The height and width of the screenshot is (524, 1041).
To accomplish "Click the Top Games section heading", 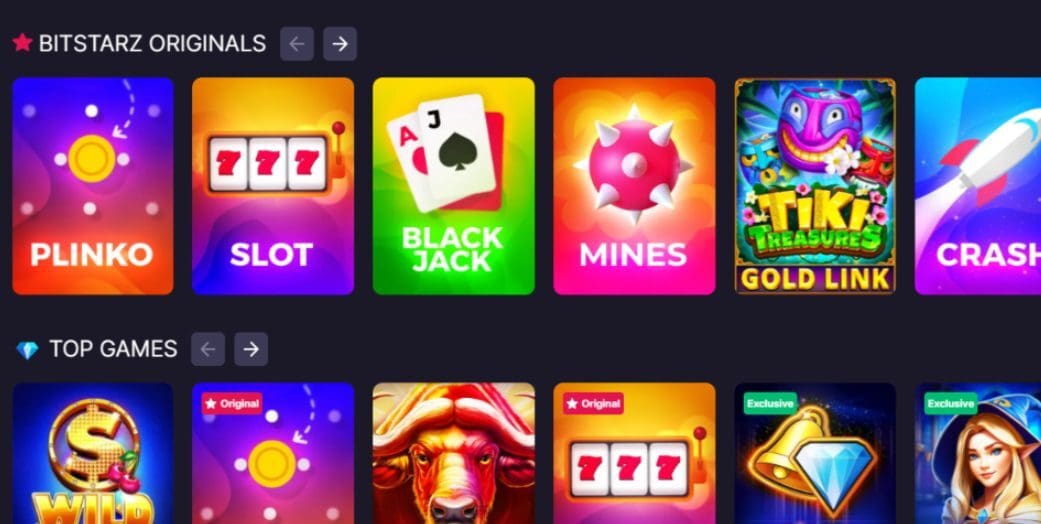I will coord(114,349).
